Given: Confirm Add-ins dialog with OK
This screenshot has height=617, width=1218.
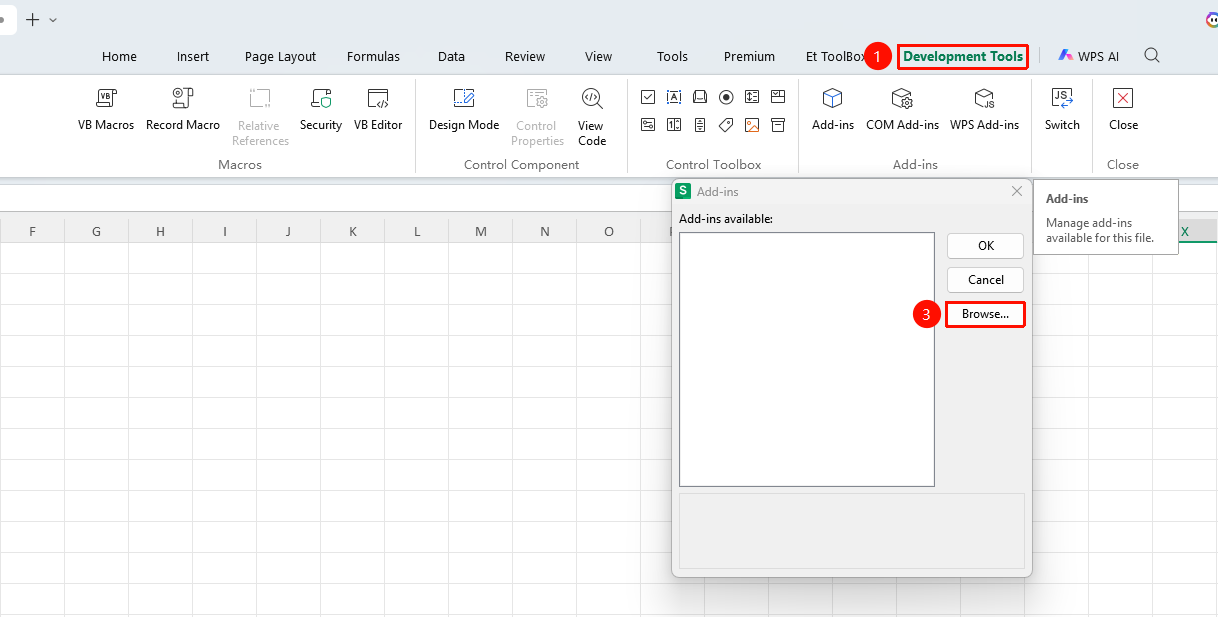Looking at the screenshot, I should (985, 246).
